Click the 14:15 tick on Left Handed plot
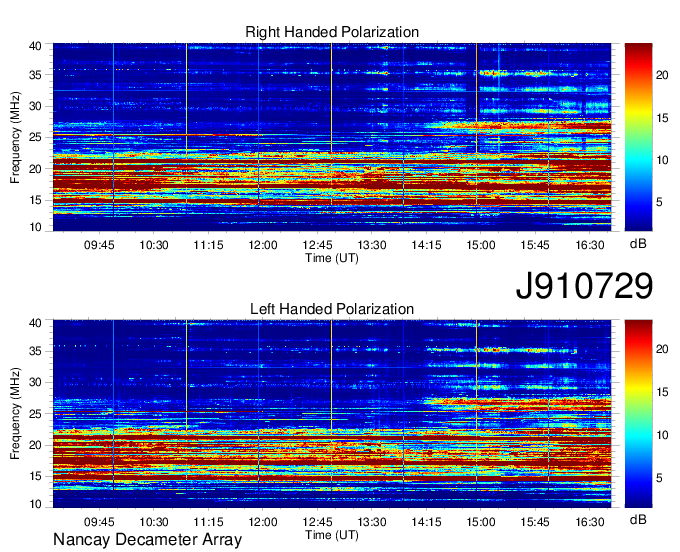The height and width of the screenshot is (552, 680). 426,522
